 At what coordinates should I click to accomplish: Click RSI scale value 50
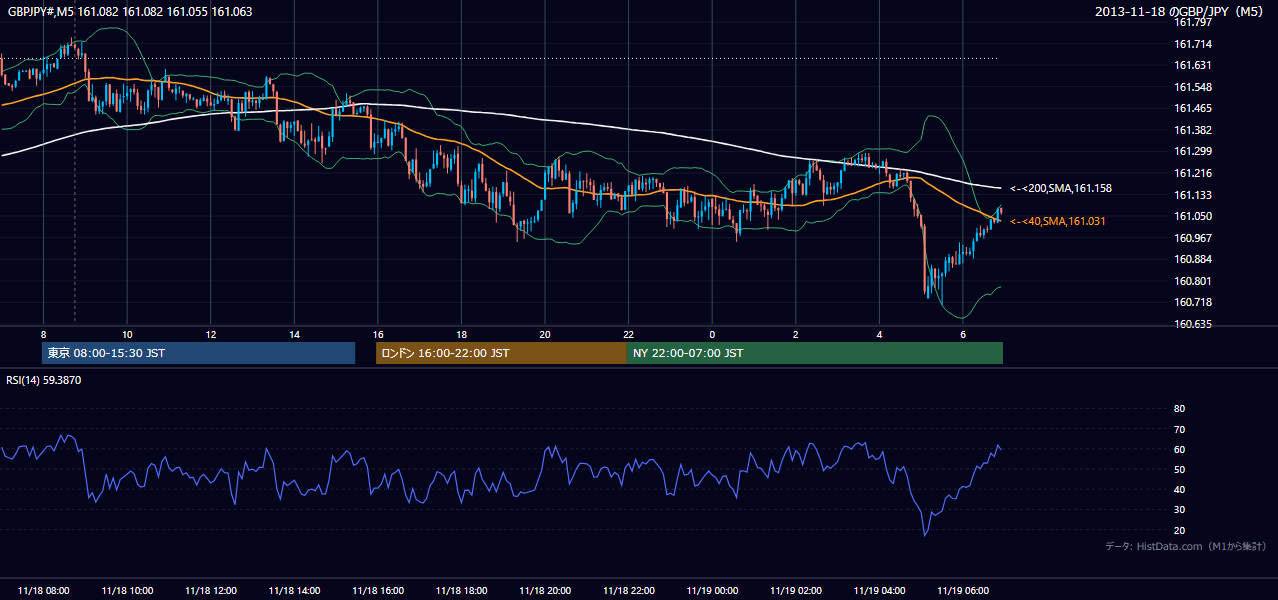[1179, 469]
